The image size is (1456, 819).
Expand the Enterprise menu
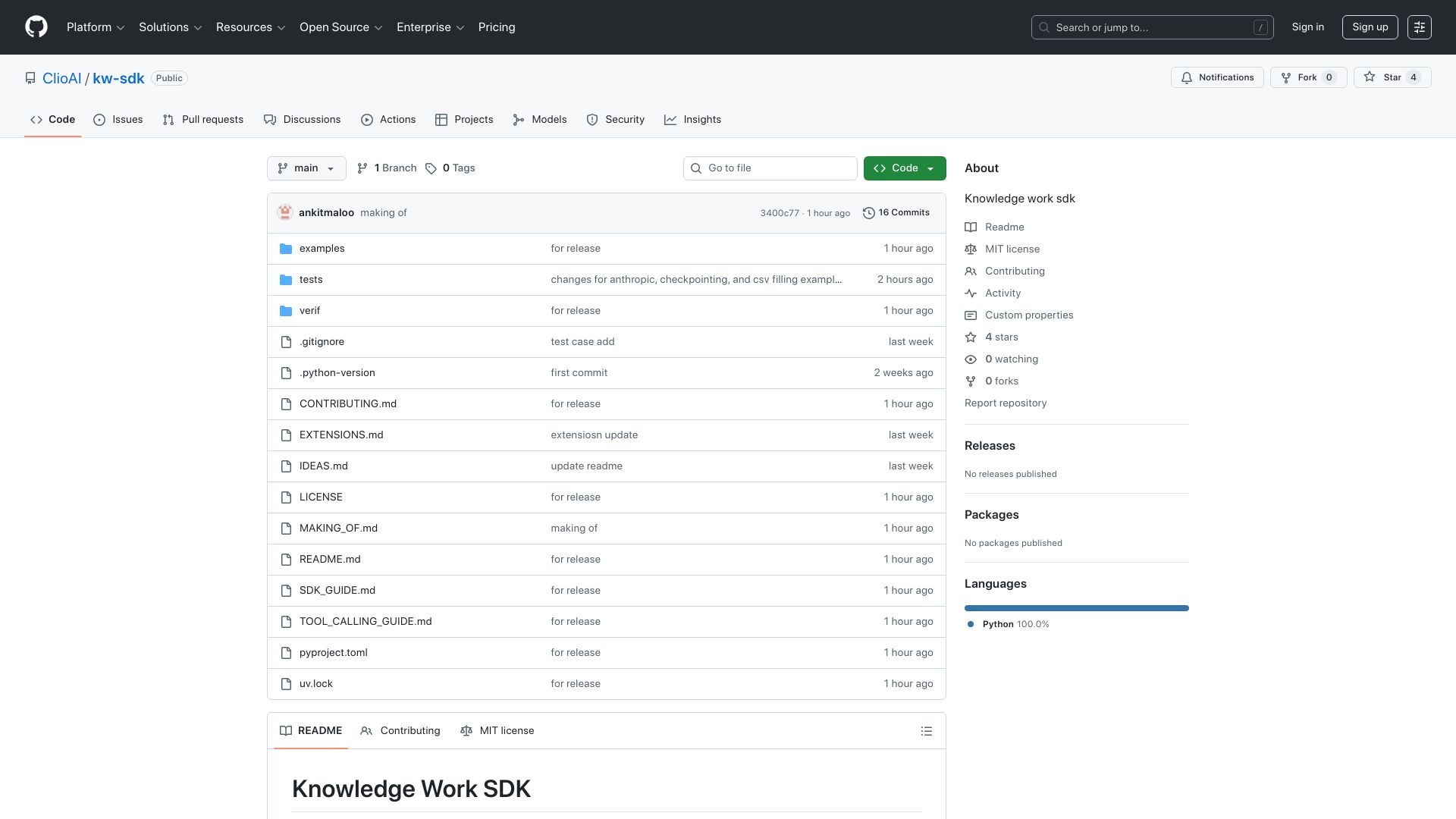click(x=431, y=27)
